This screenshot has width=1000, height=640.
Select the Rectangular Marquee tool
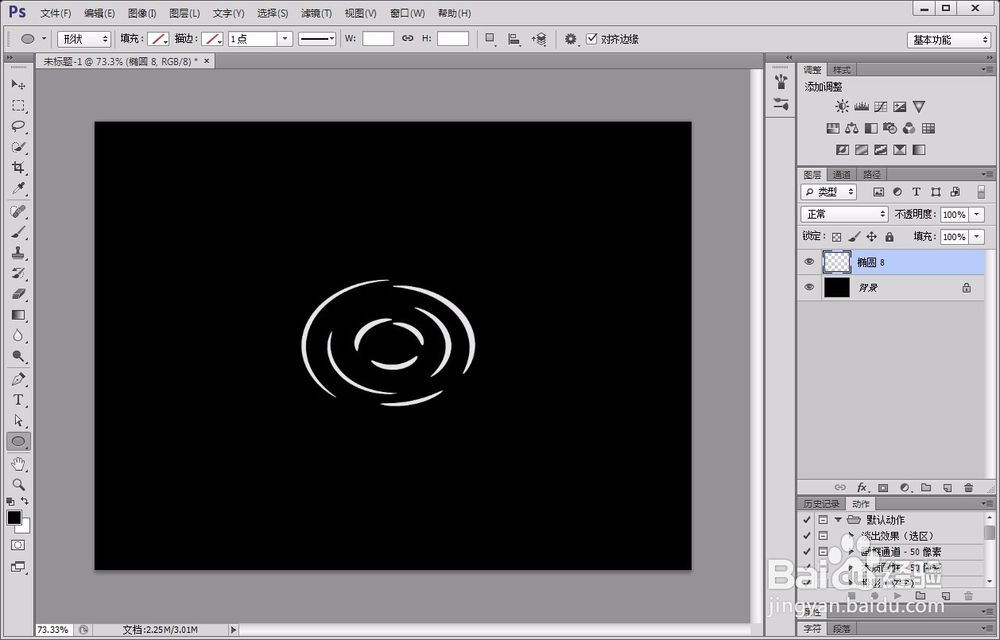[x=18, y=105]
